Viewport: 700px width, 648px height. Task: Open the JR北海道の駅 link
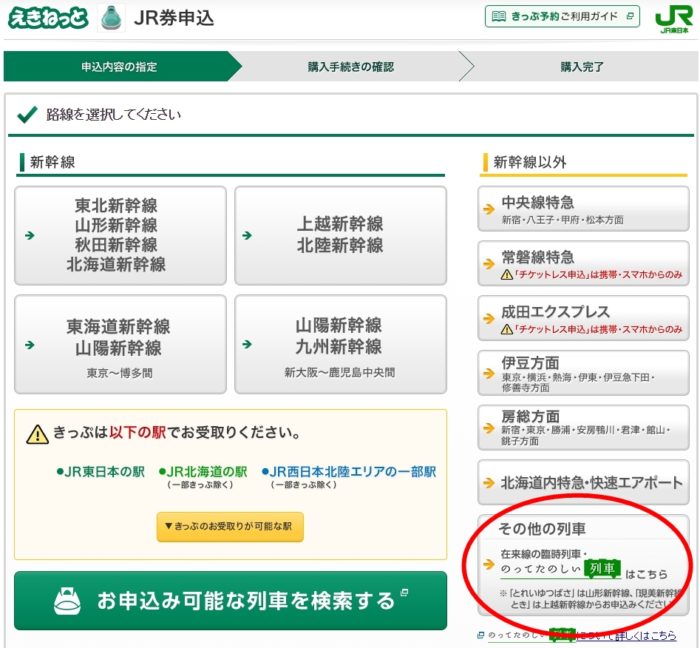click(x=203, y=472)
